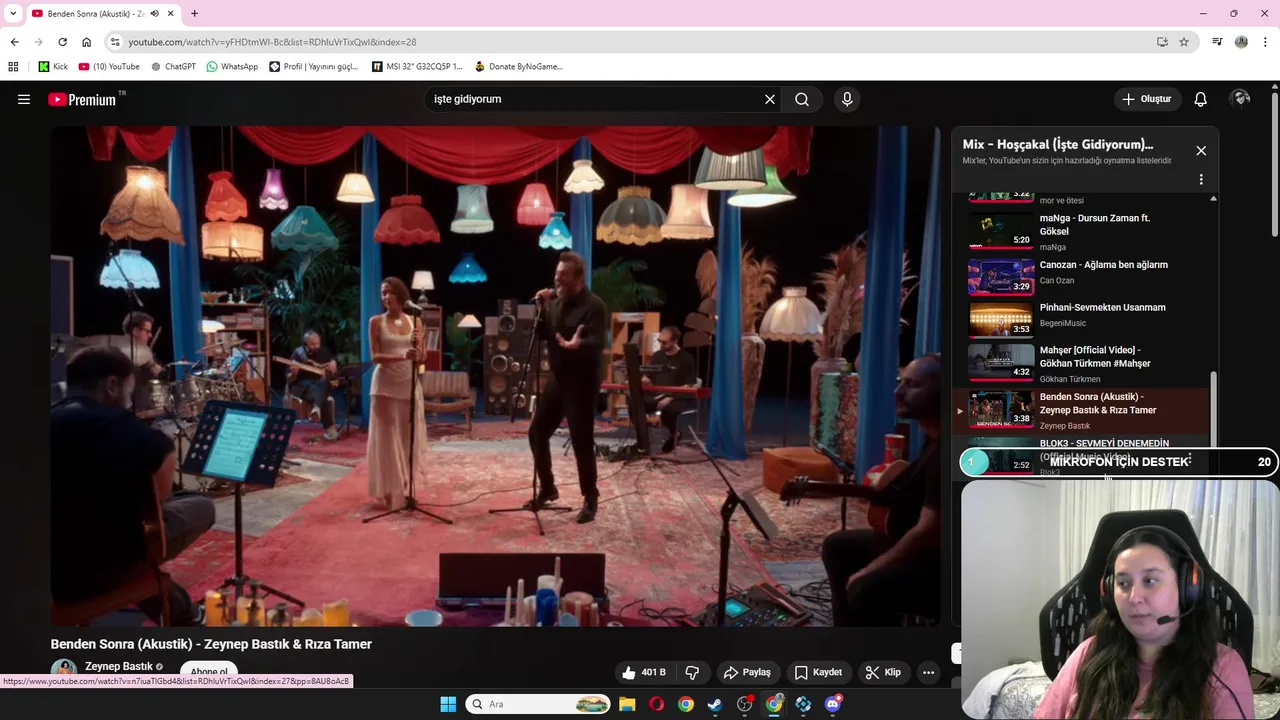Open the Profil | Yayınını güçl... bookmark

click(314, 66)
